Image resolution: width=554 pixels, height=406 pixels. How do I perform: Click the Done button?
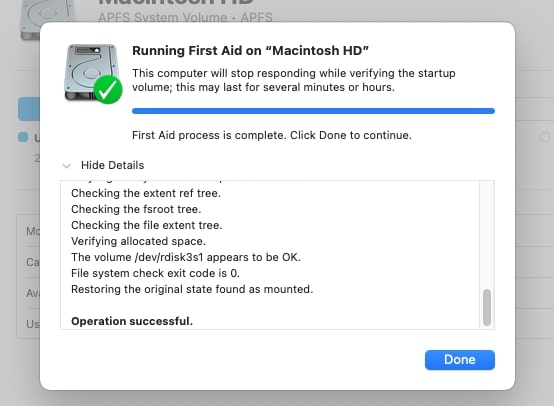(460, 360)
